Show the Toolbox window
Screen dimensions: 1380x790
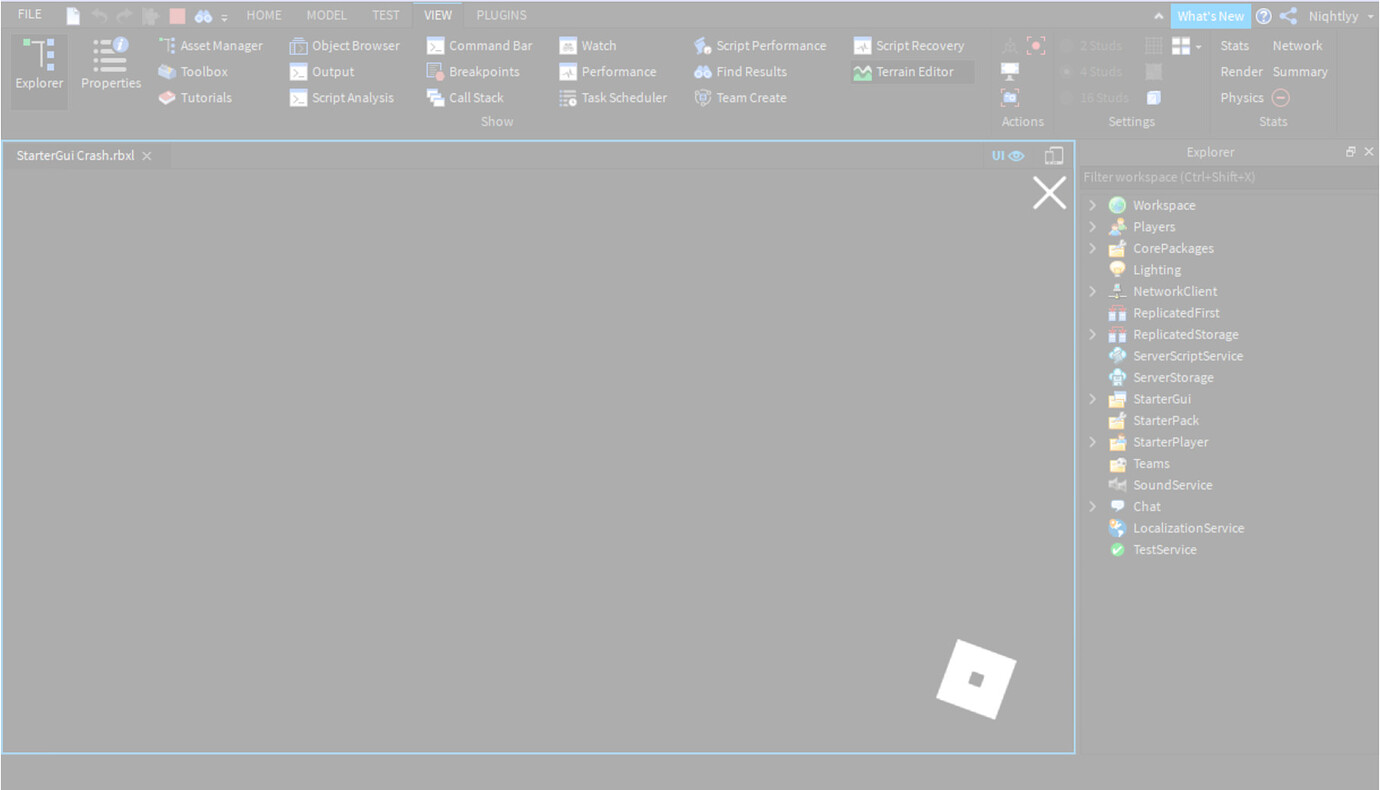pyautogui.click(x=193, y=72)
